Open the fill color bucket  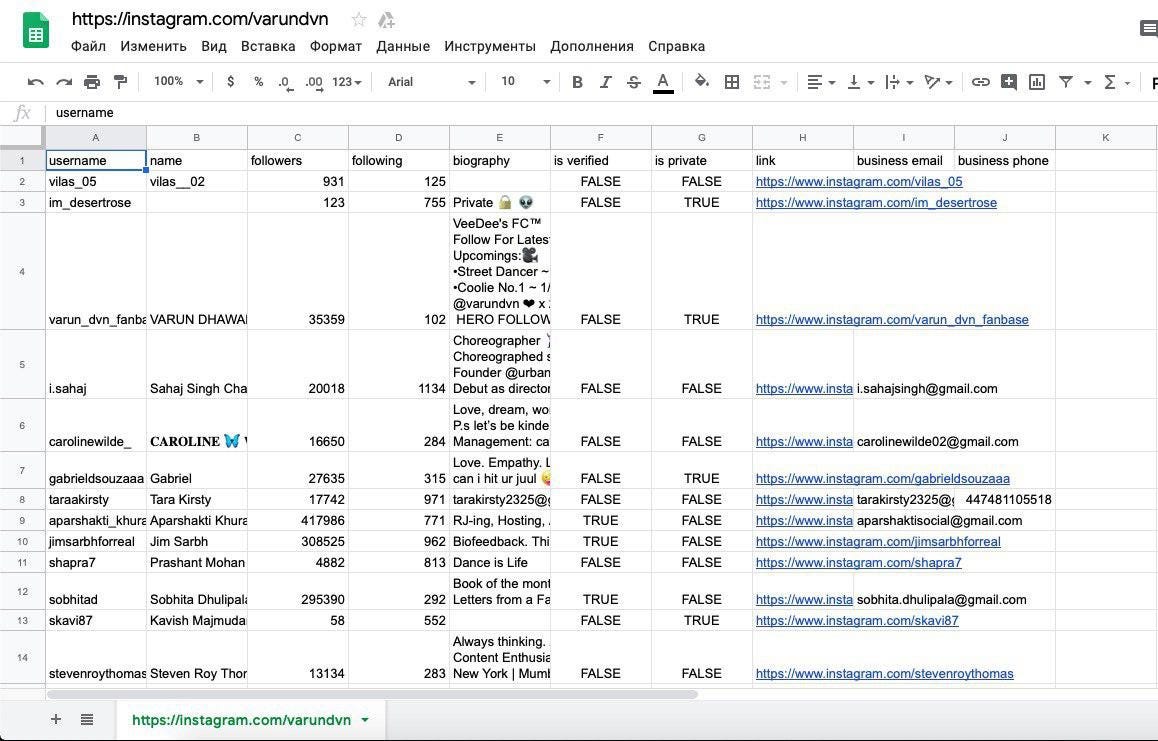click(702, 82)
